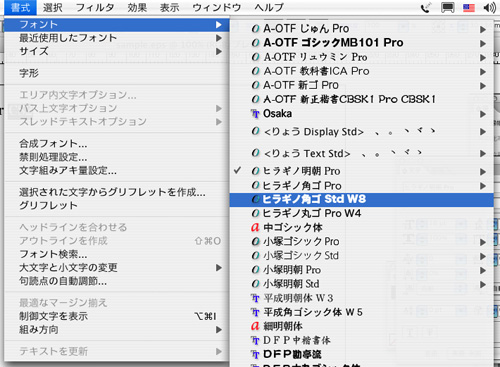
Task: Click the phone icon in the menu bar
Action: point(426,7)
